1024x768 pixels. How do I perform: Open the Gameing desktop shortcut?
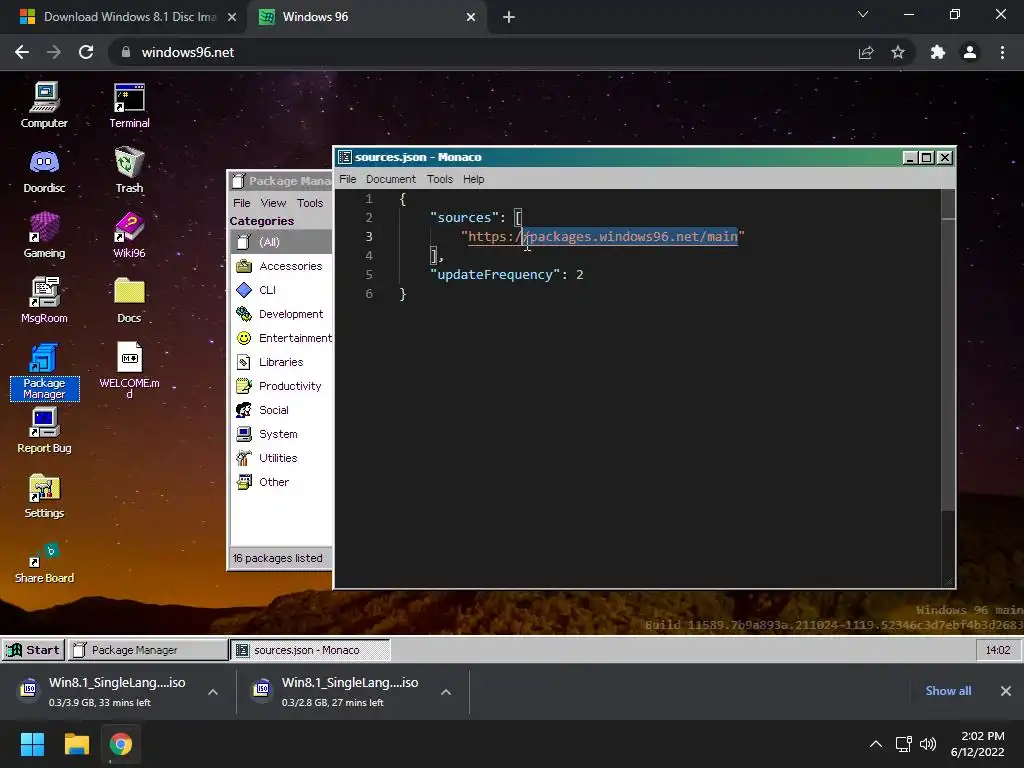[x=44, y=235]
